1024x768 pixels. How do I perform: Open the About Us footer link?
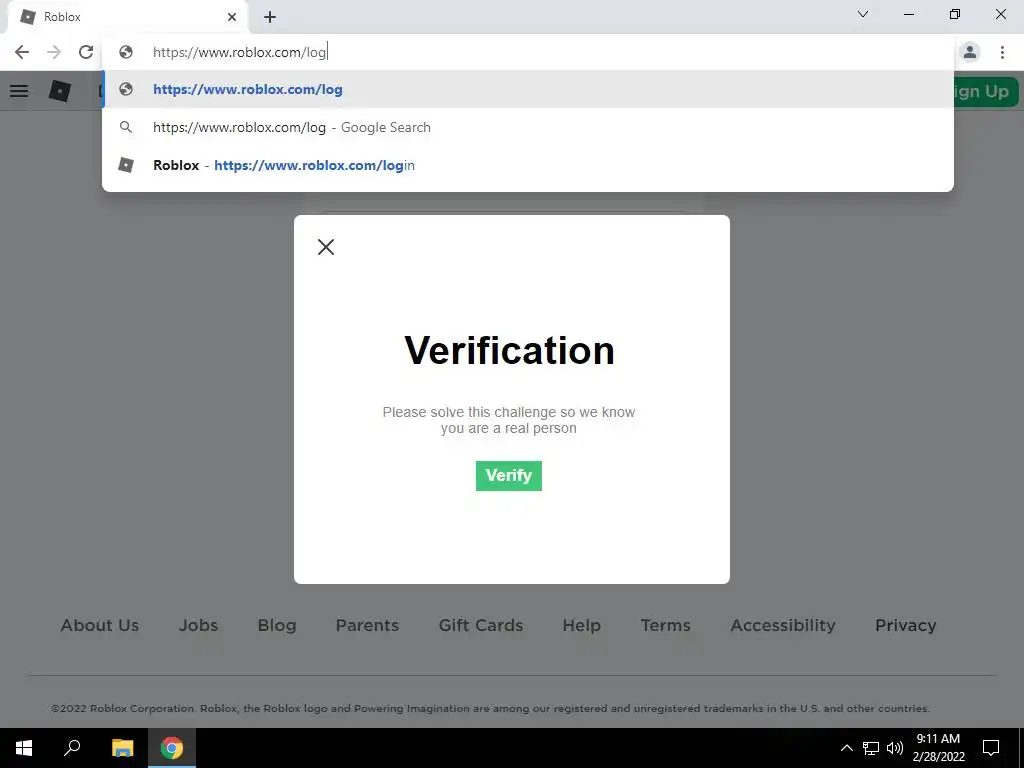100,625
